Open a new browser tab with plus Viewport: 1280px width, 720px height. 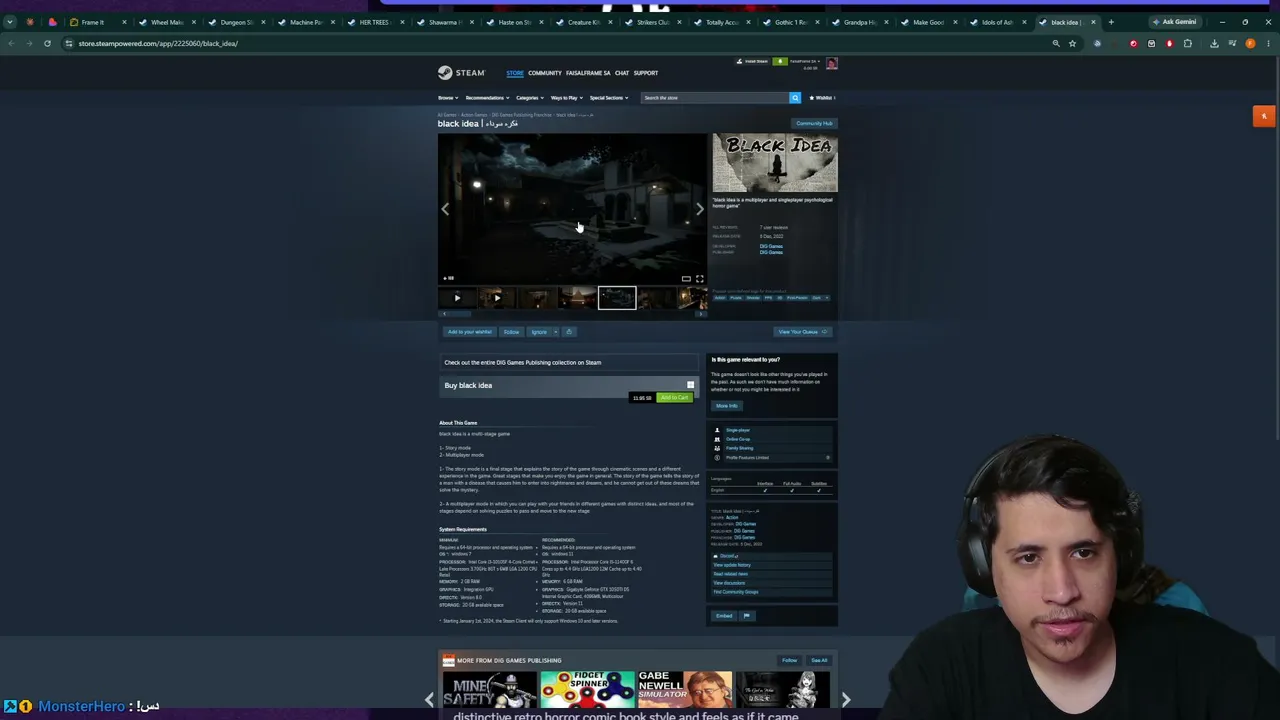1110,22
